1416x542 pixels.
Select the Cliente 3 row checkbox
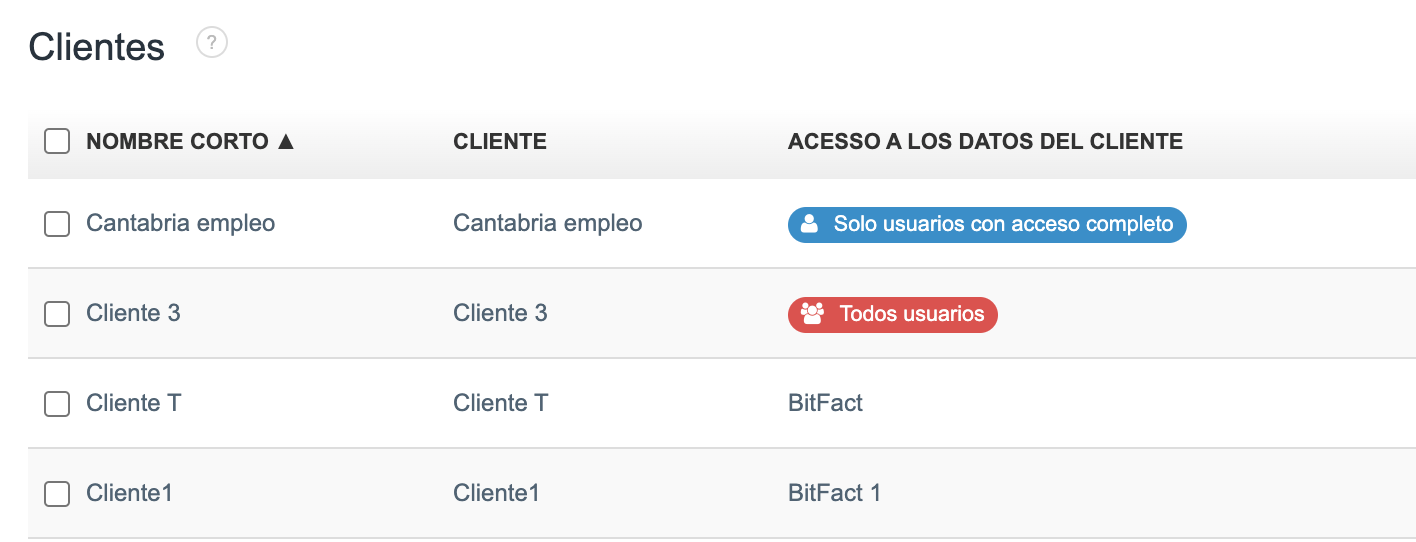57,314
